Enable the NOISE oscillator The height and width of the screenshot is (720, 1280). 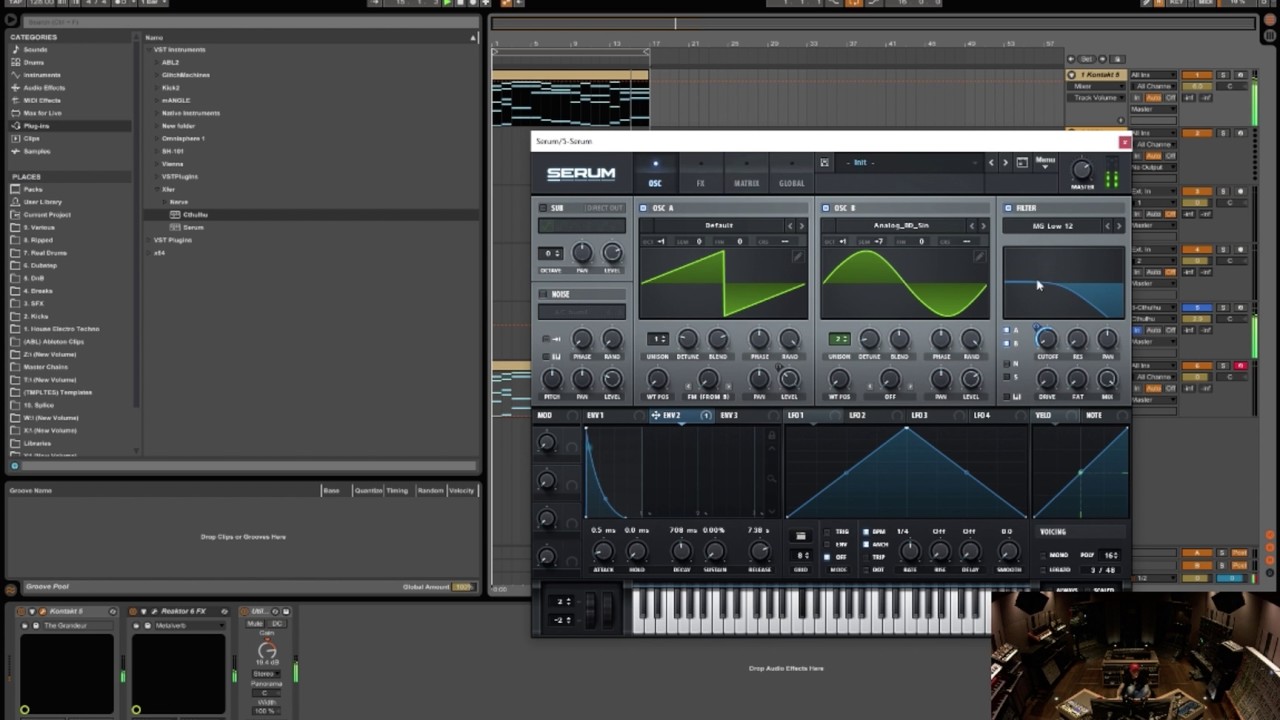click(x=543, y=294)
